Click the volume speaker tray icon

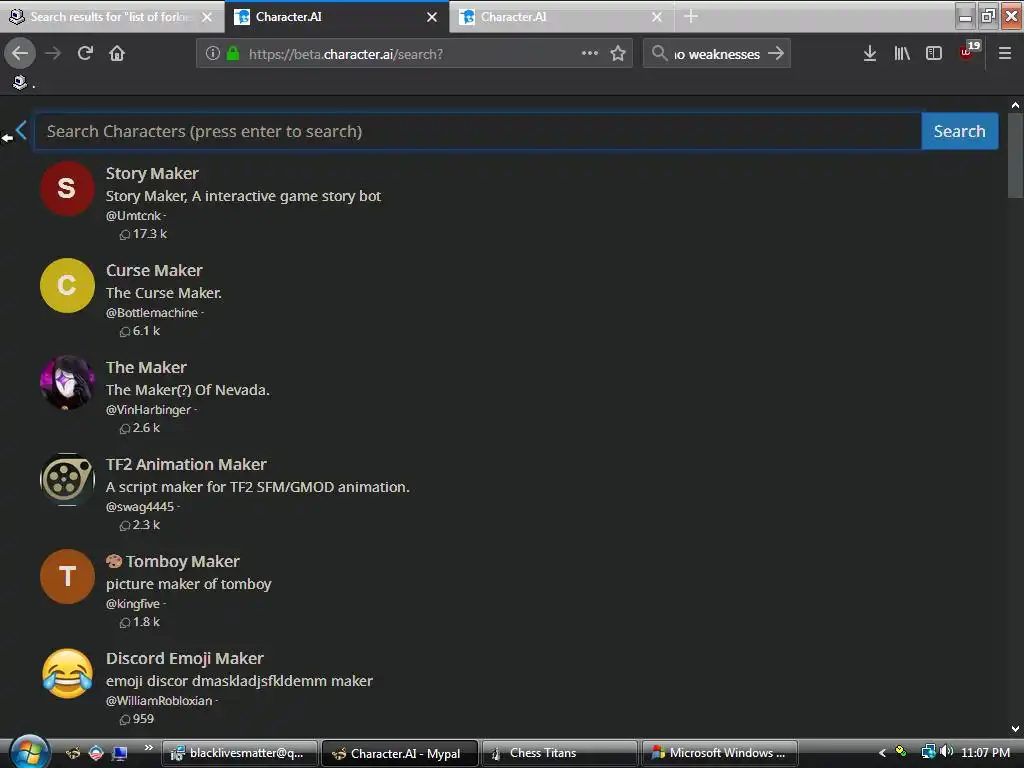pos(946,752)
